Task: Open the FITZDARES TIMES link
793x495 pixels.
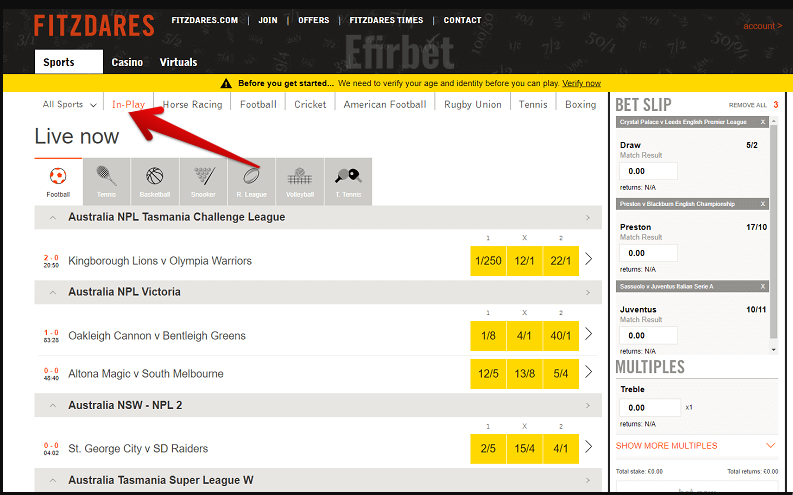Action: coord(386,20)
